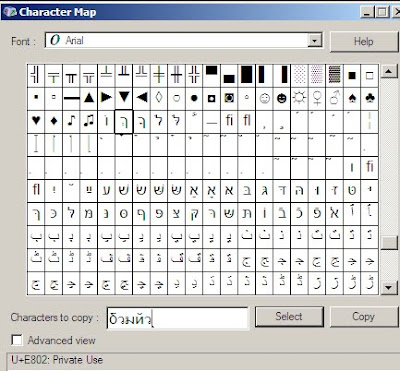Focus the Characters to copy field
This screenshot has width=400, height=371.
click(x=177, y=318)
